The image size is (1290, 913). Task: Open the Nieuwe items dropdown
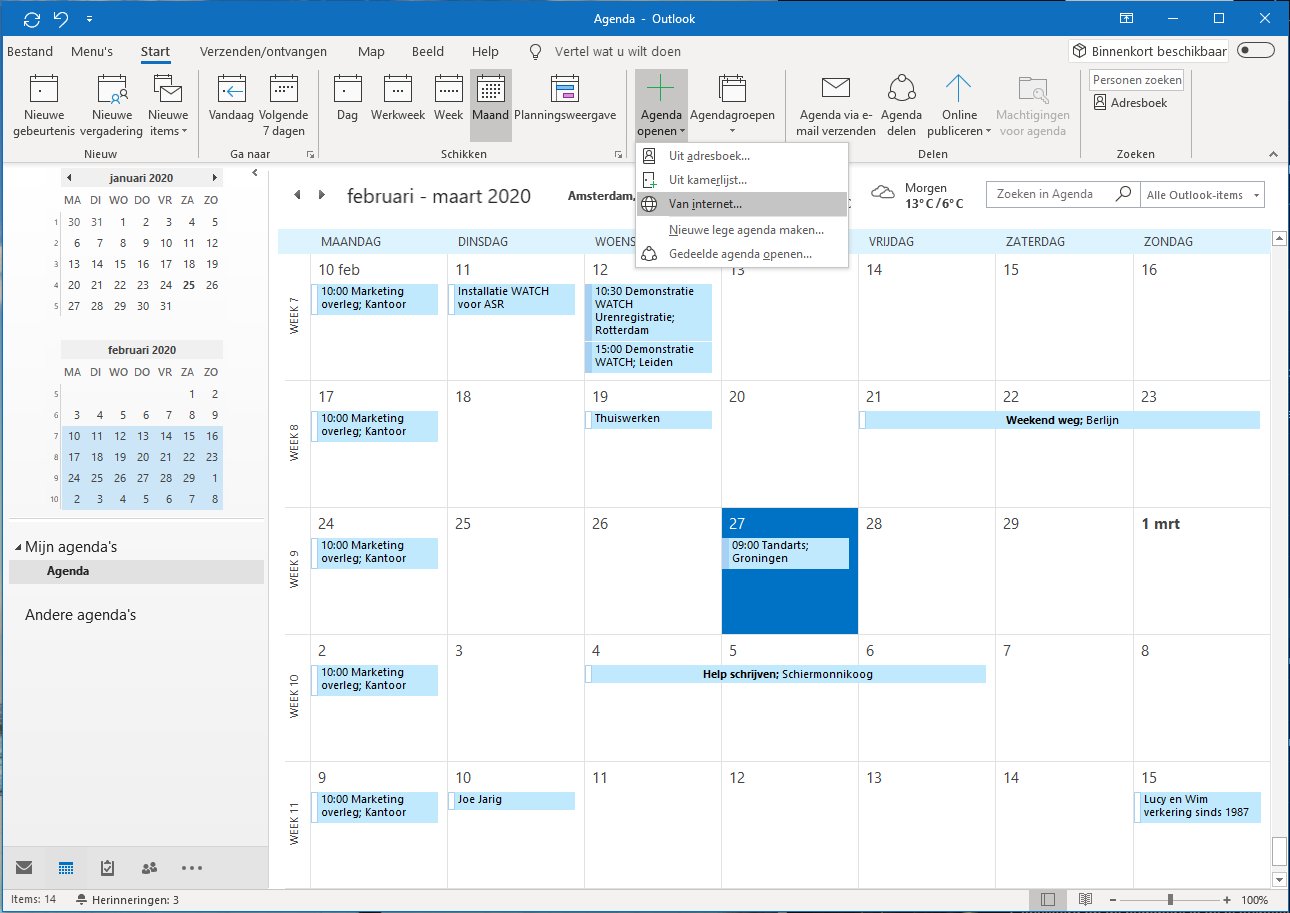[x=168, y=105]
